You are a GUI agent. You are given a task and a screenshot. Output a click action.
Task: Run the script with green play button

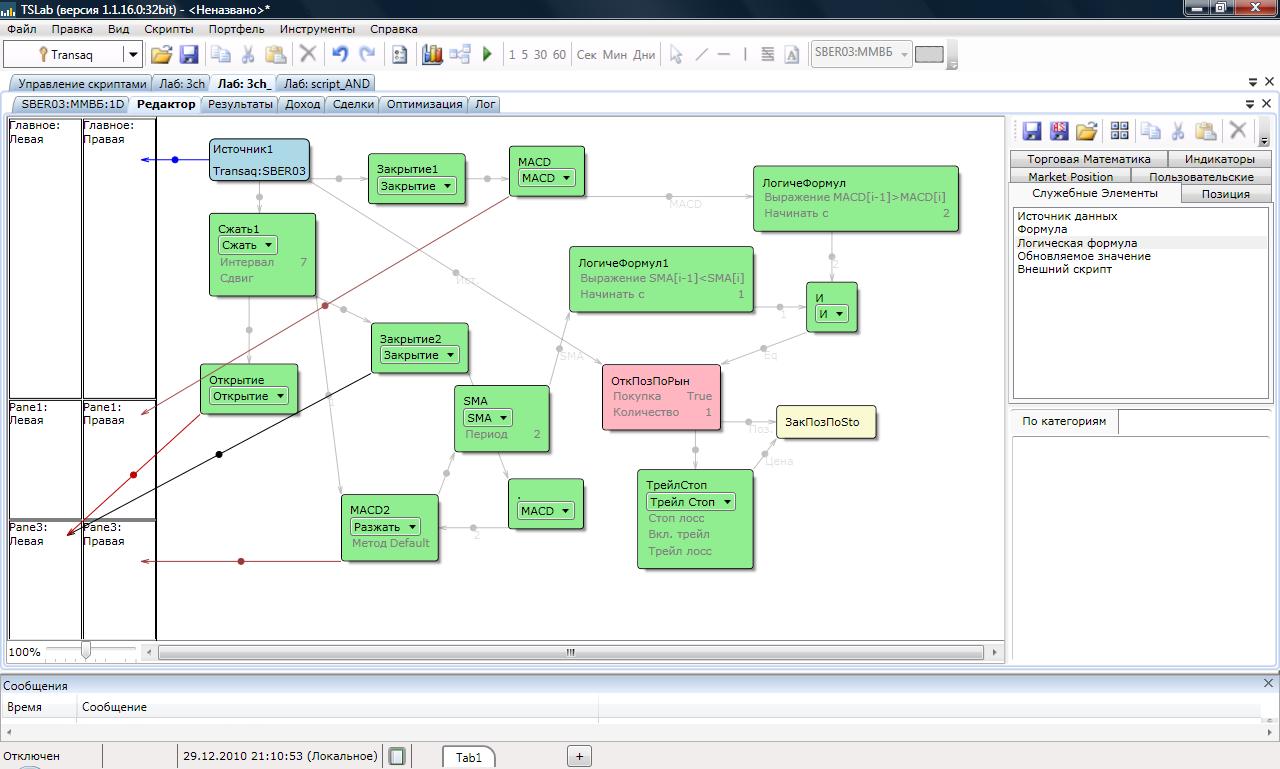point(487,55)
